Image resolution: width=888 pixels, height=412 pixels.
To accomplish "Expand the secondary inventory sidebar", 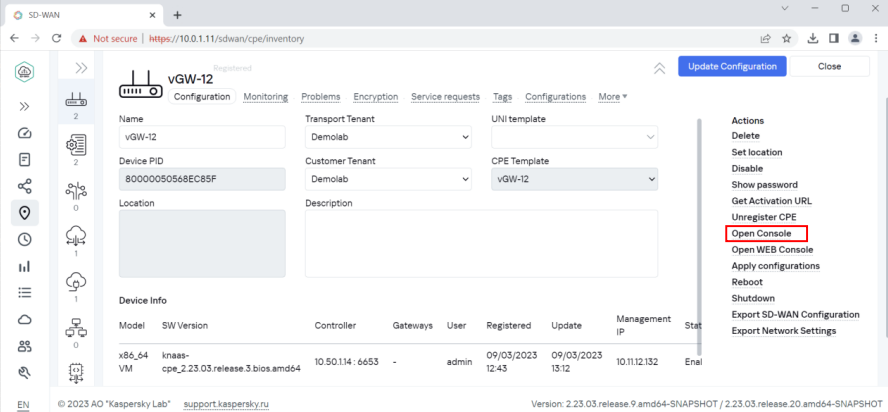I will click(81, 68).
